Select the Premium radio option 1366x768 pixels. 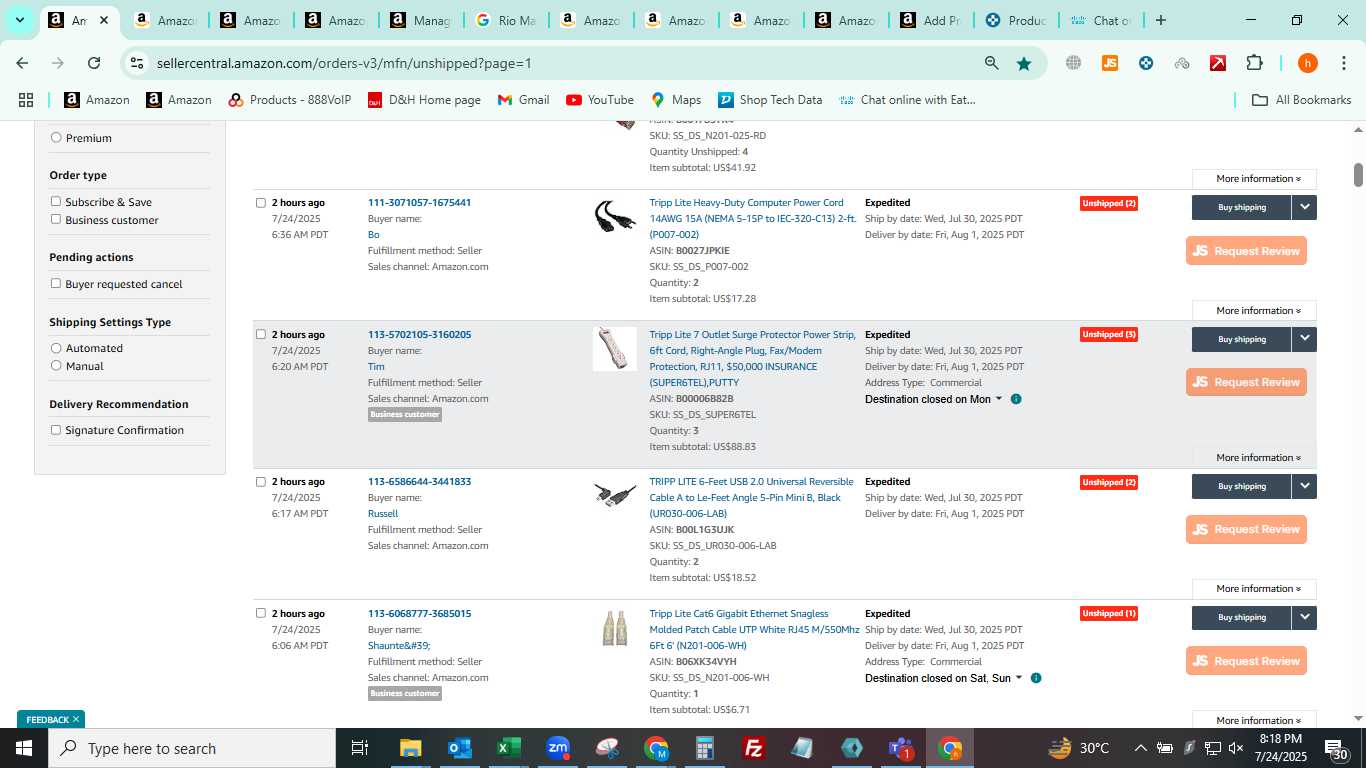point(56,138)
